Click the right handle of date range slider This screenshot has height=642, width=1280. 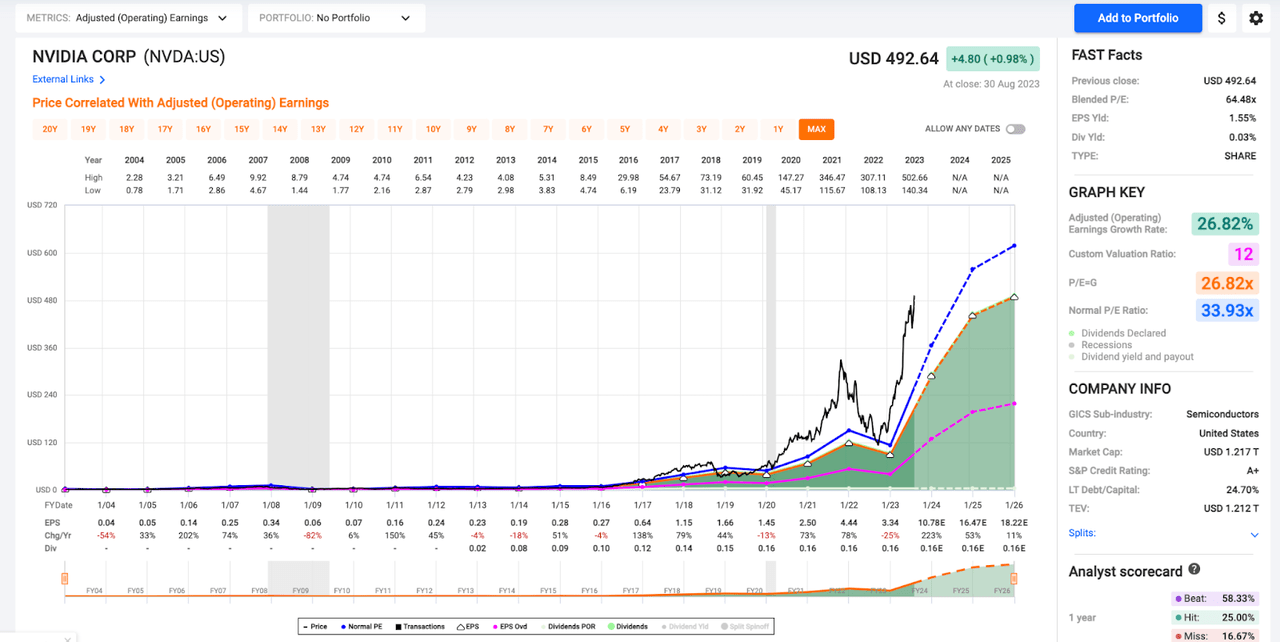point(1014,578)
